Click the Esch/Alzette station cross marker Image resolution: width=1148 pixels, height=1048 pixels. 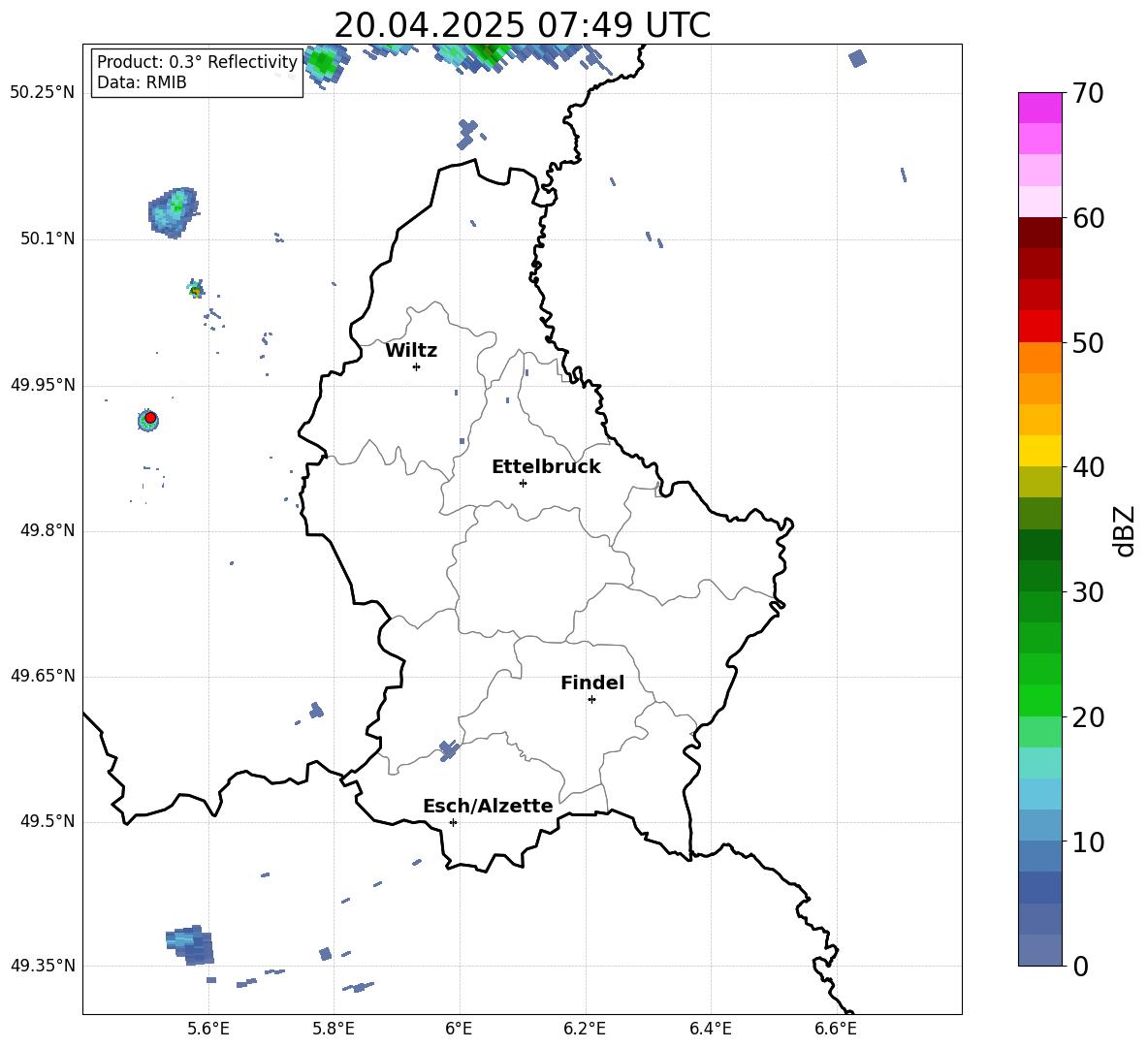(x=453, y=822)
